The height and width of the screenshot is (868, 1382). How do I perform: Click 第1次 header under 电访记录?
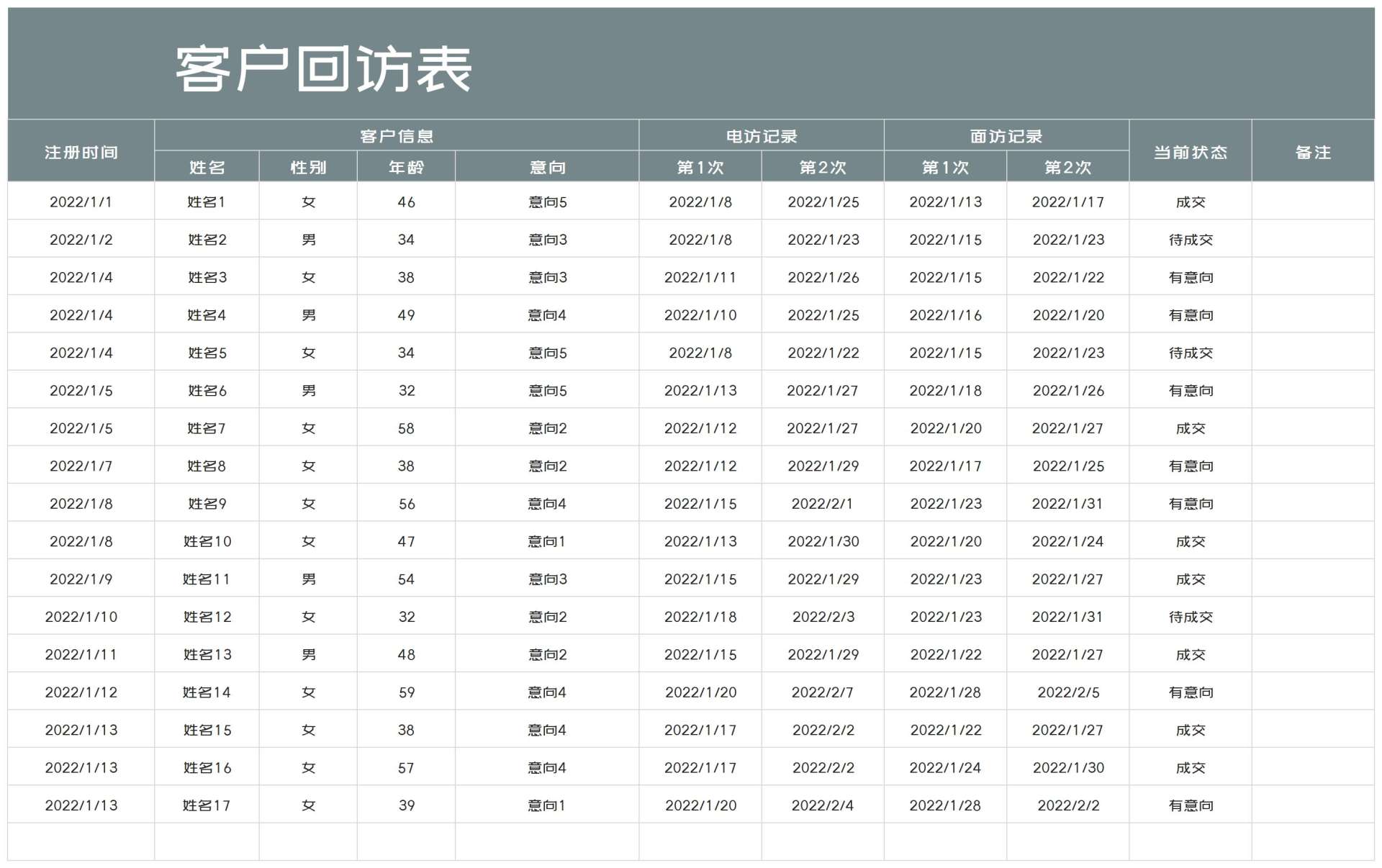pos(700,168)
